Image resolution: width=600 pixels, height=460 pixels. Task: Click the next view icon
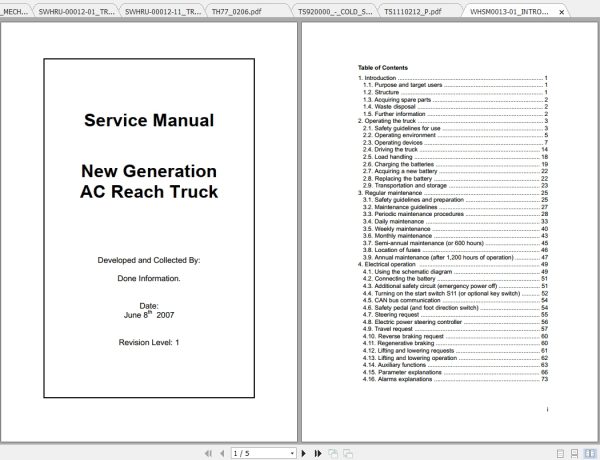[348, 453]
